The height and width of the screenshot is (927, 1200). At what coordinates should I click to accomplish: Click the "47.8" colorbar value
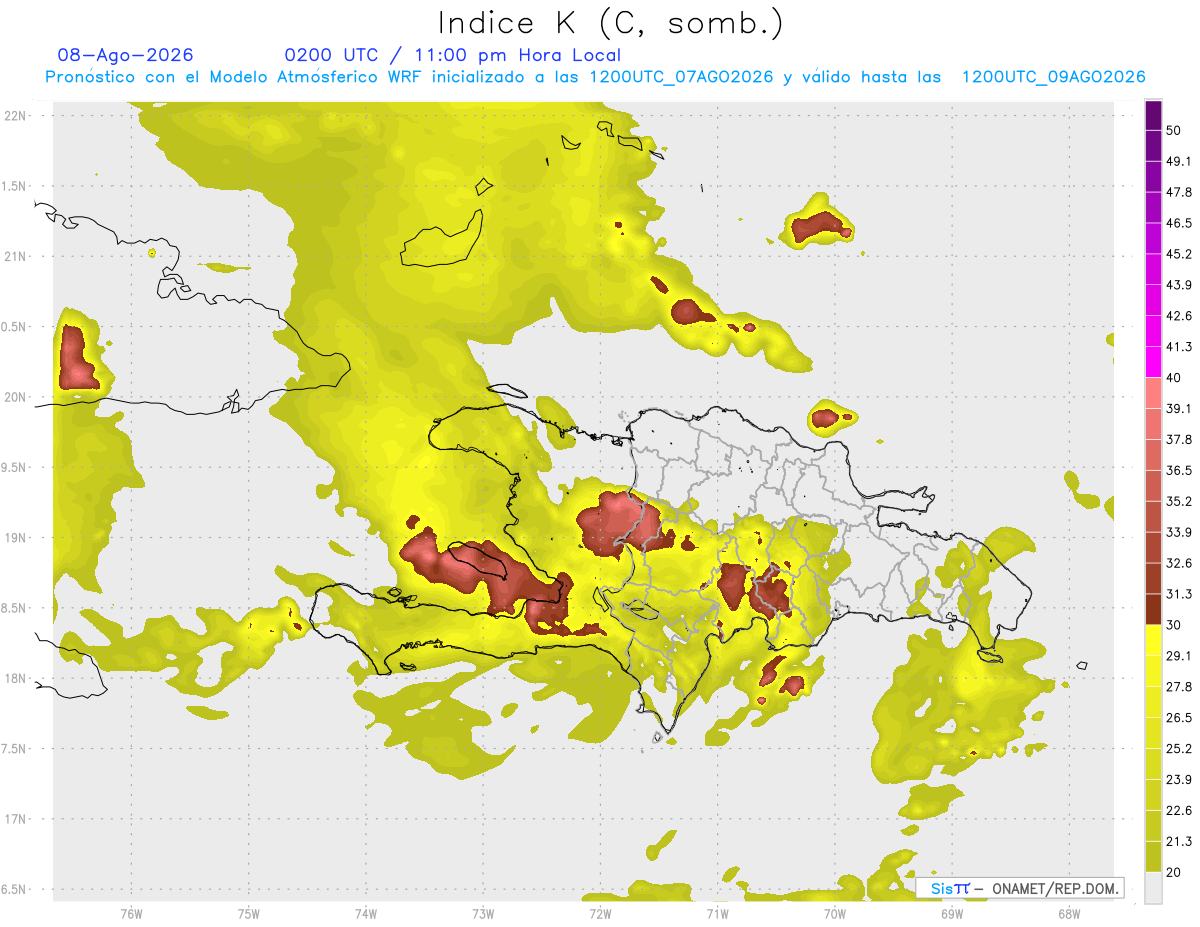[1179, 192]
